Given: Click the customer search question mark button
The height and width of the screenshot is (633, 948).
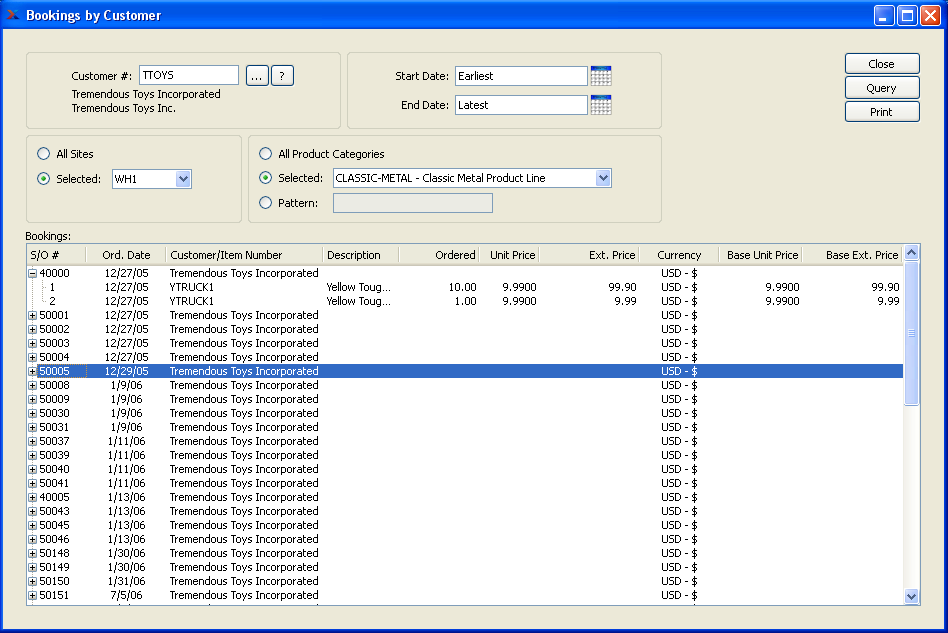Looking at the screenshot, I should (x=282, y=76).
